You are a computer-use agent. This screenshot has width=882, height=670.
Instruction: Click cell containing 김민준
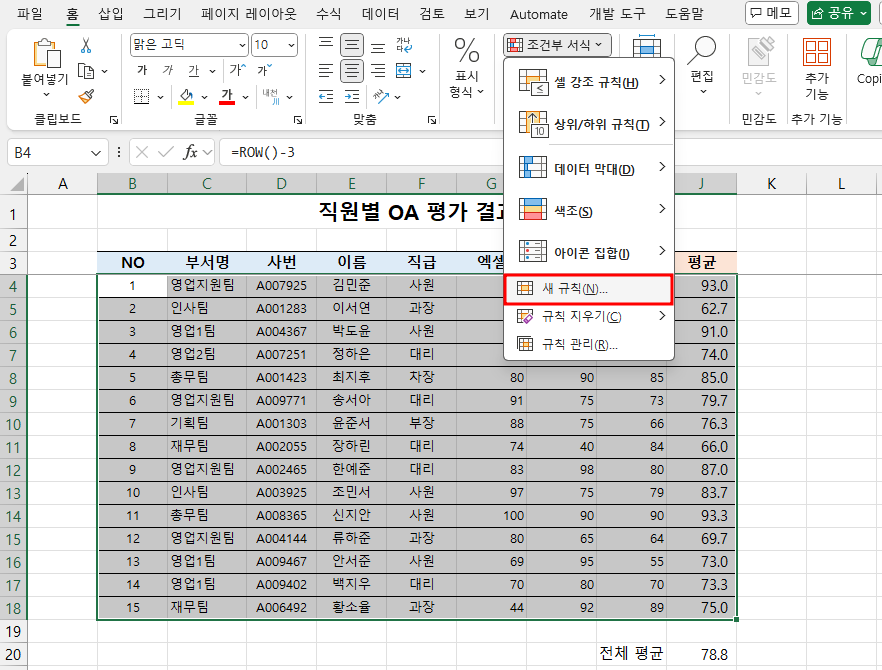click(x=352, y=285)
